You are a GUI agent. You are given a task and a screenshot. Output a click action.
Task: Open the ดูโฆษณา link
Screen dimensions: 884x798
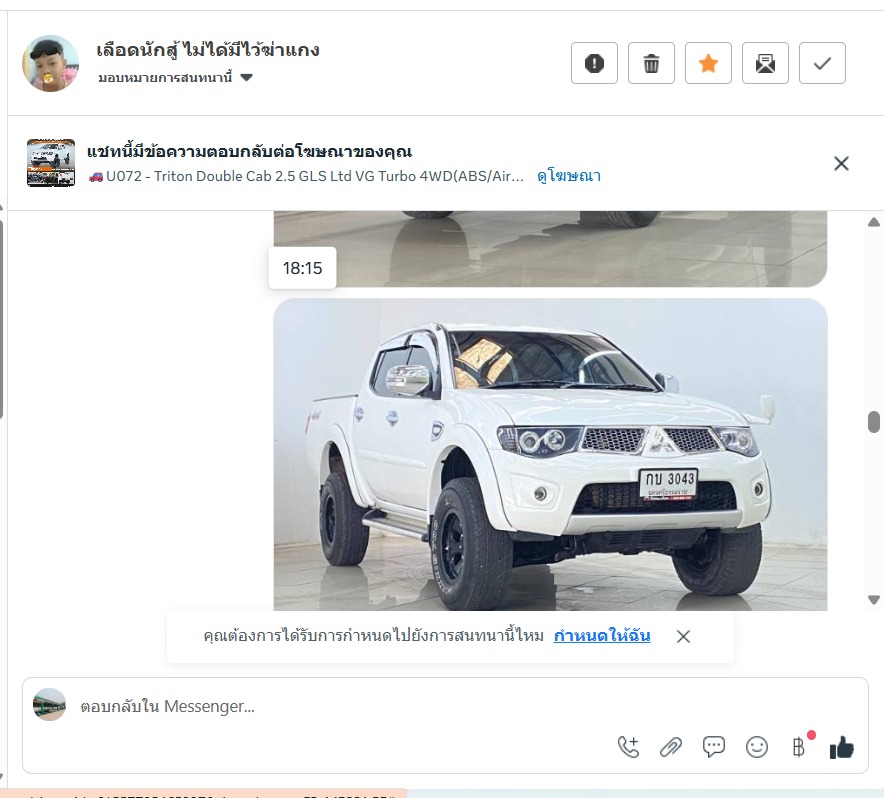(568, 176)
